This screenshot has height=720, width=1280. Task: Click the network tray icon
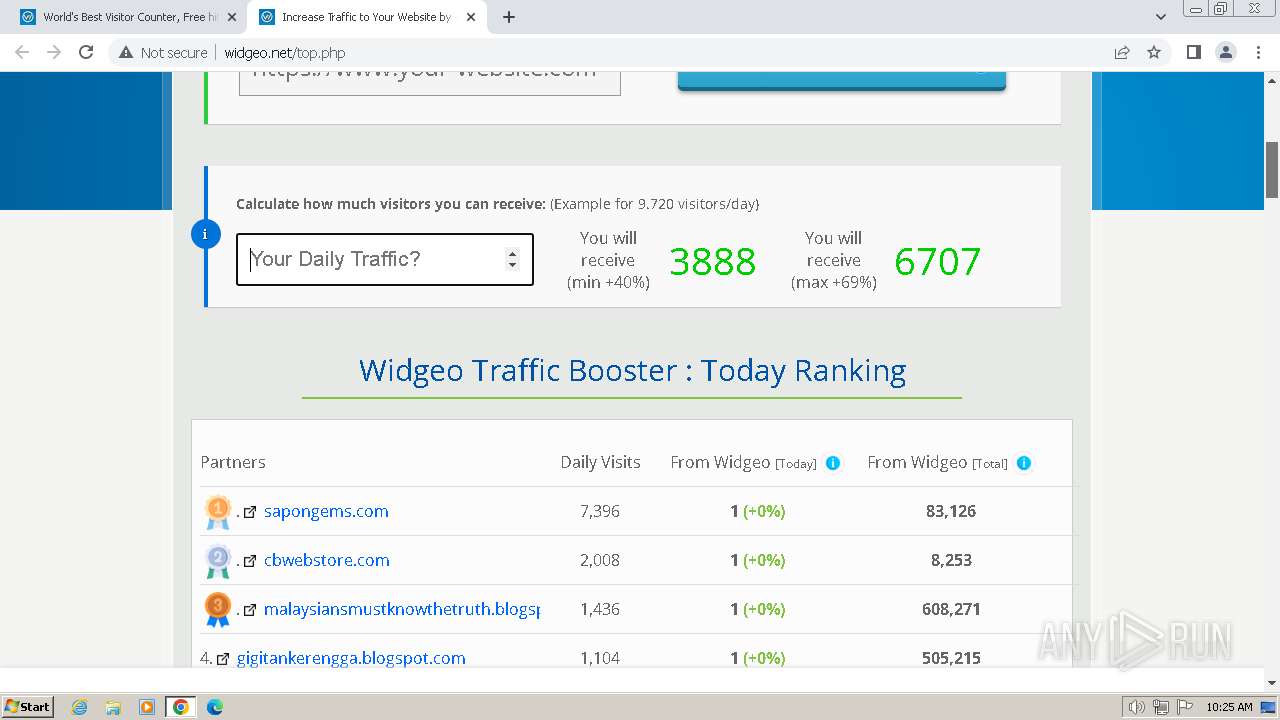pyautogui.click(x=1161, y=707)
